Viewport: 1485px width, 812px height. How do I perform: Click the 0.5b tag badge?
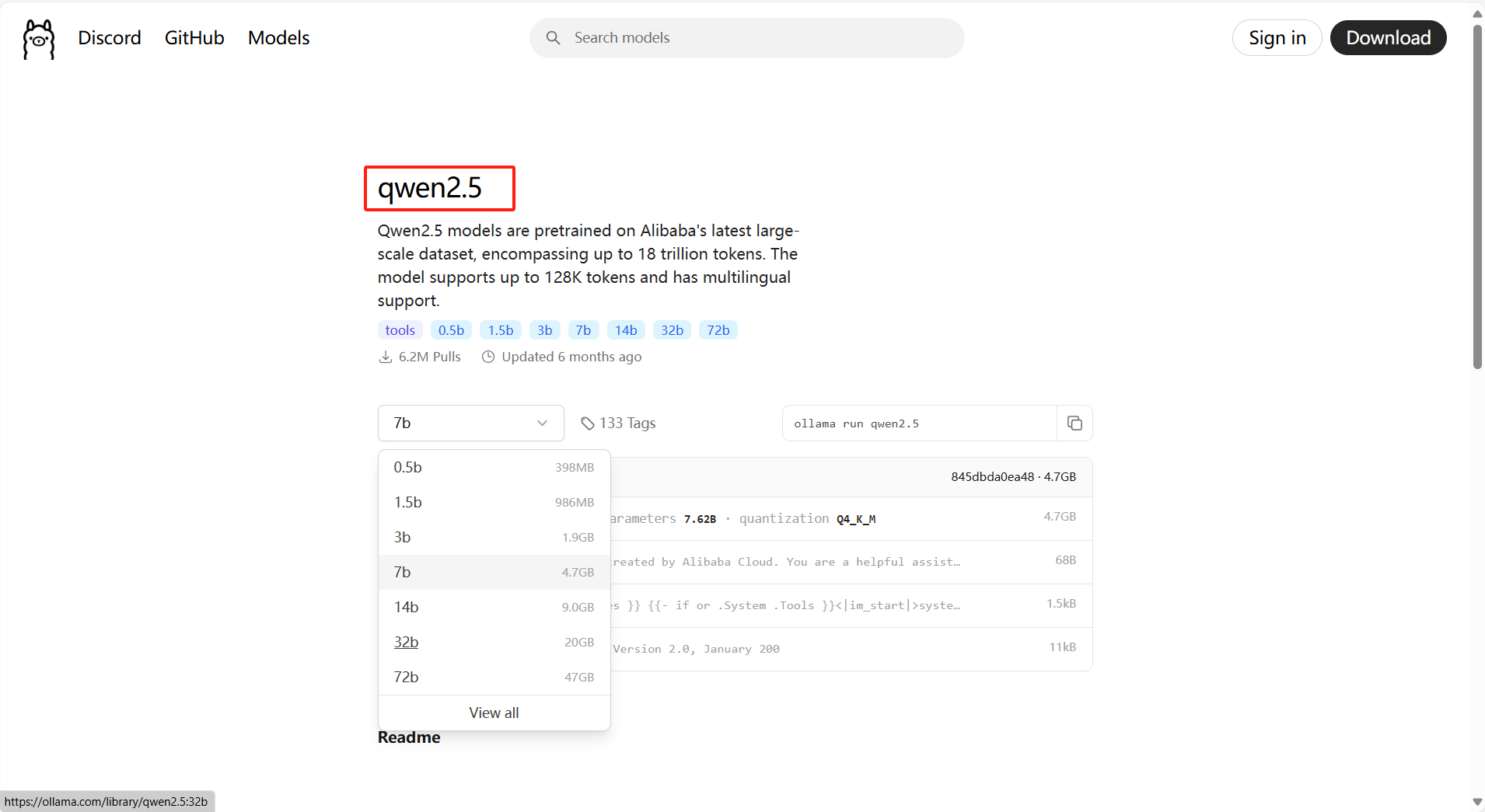point(451,330)
